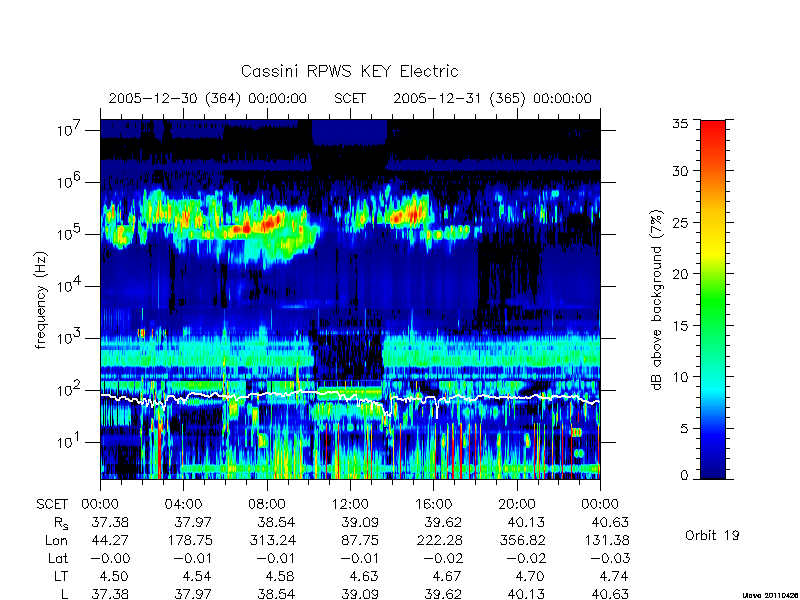
Task: Click the LT value 4.70
Action: coord(531,576)
